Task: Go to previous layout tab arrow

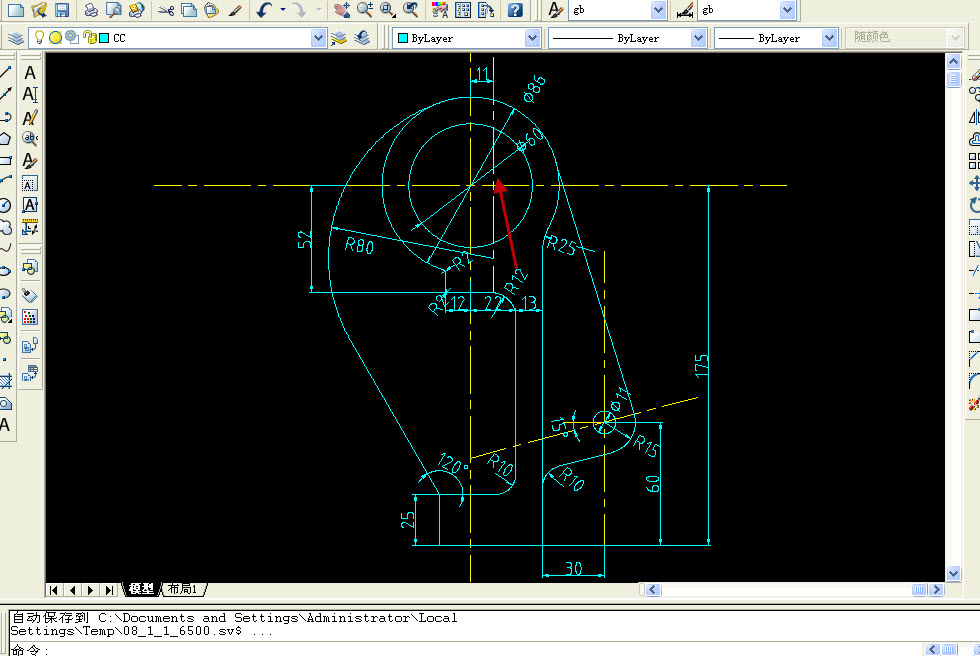Action: tap(72, 590)
